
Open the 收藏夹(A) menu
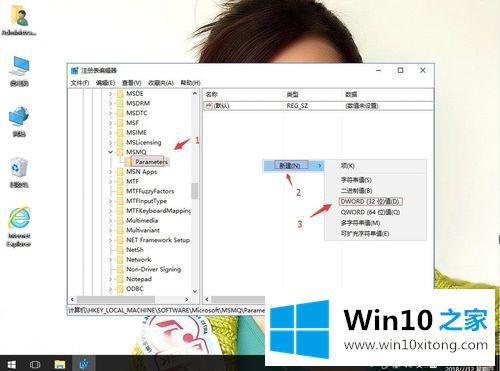(x=161, y=83)
